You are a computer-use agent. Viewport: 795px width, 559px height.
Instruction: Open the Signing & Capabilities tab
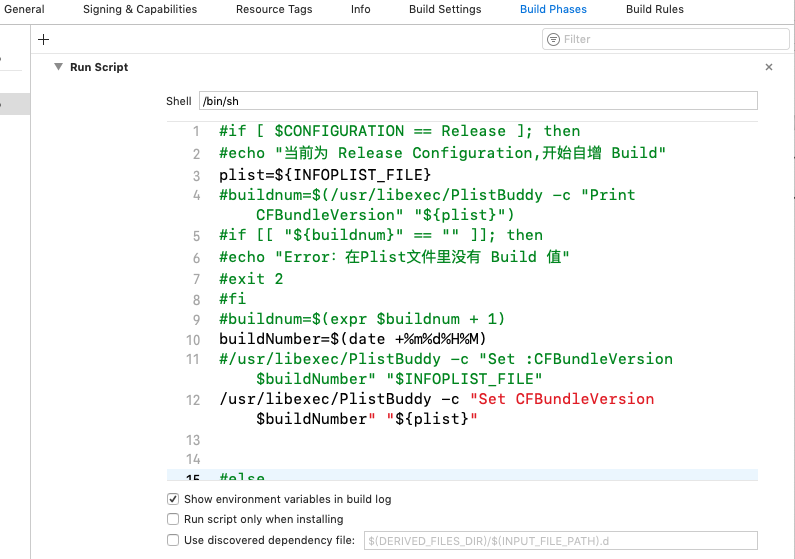(140, 9)
